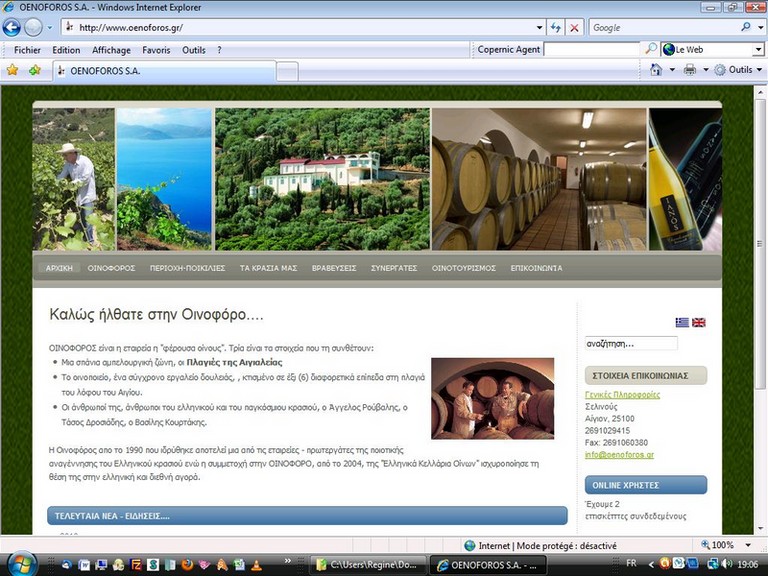Click the Add to Favorites icon

[x=35, y=70]
